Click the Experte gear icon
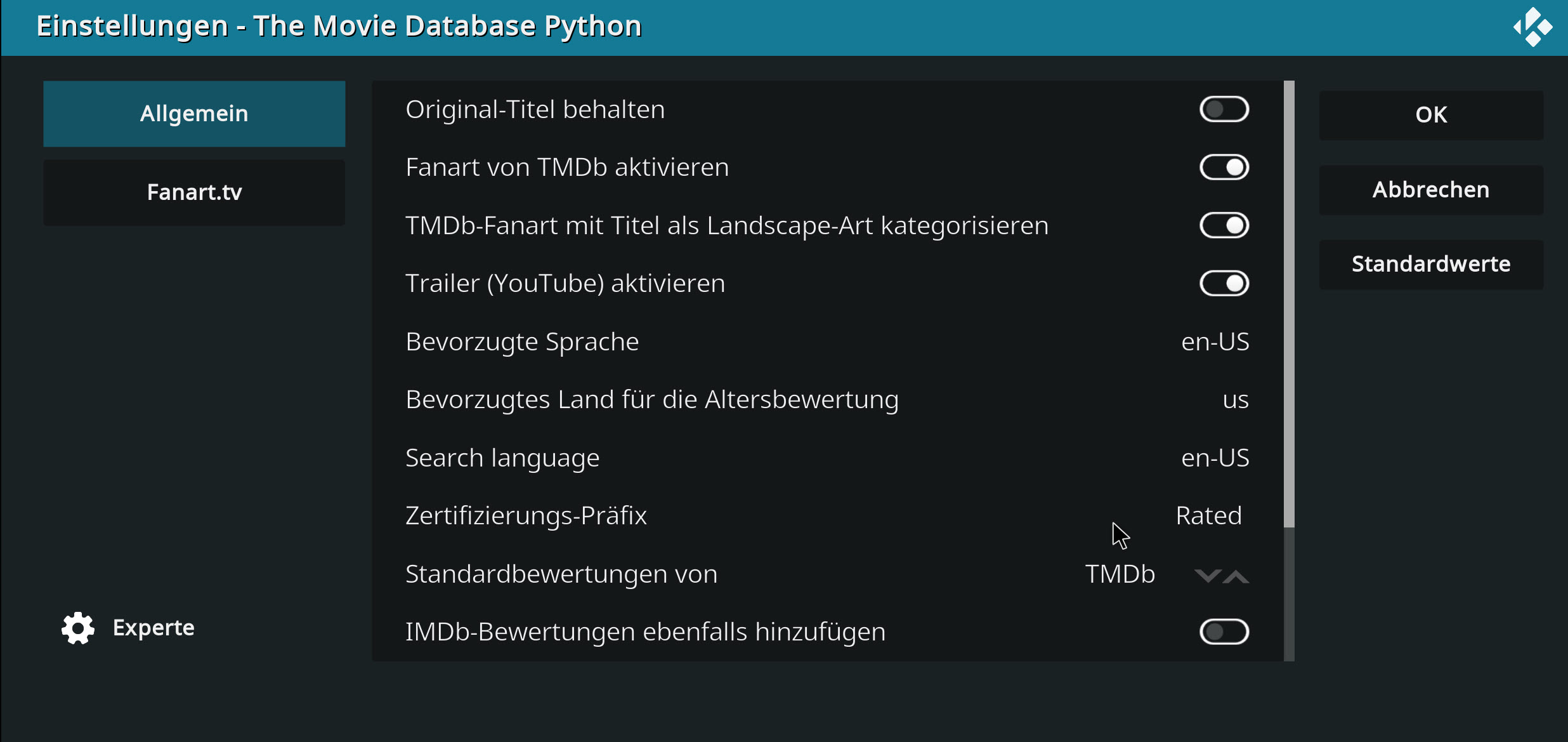This screenshot has width=1568, height=742. 78,628
